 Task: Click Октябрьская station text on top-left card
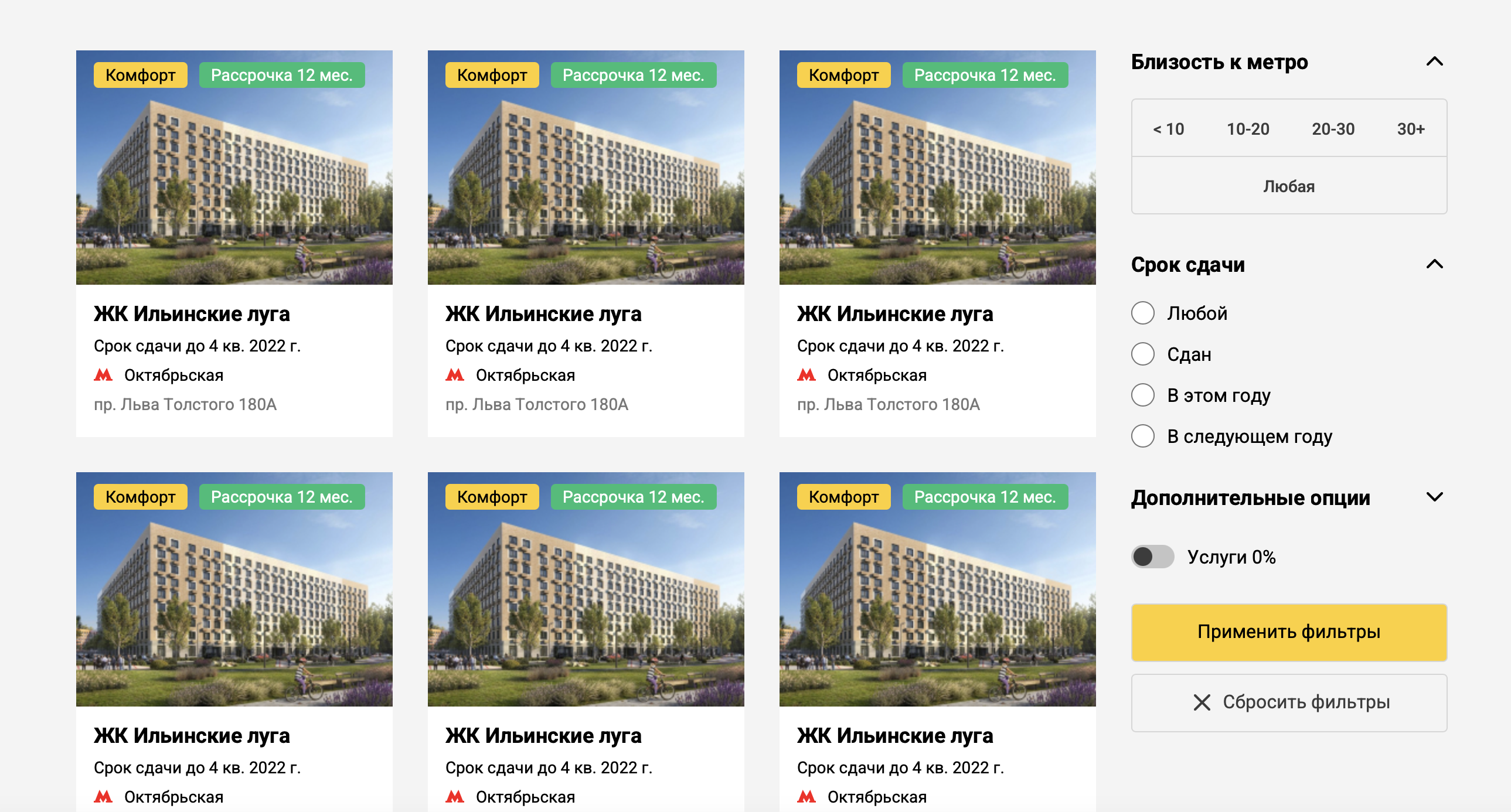[x=173, y=374]
